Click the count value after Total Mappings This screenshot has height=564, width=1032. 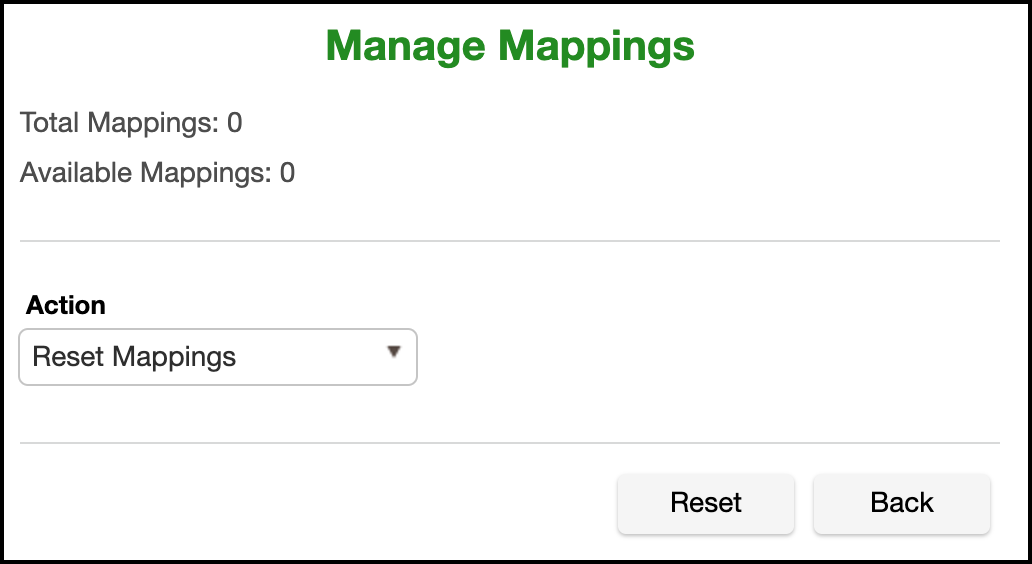(235, 123)
